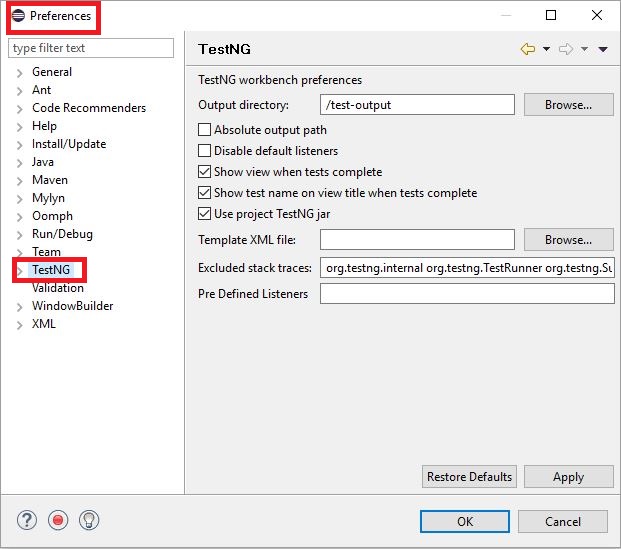Expand the XML tree node
Screen dimensions: 621x549
[x=20, y=325]
